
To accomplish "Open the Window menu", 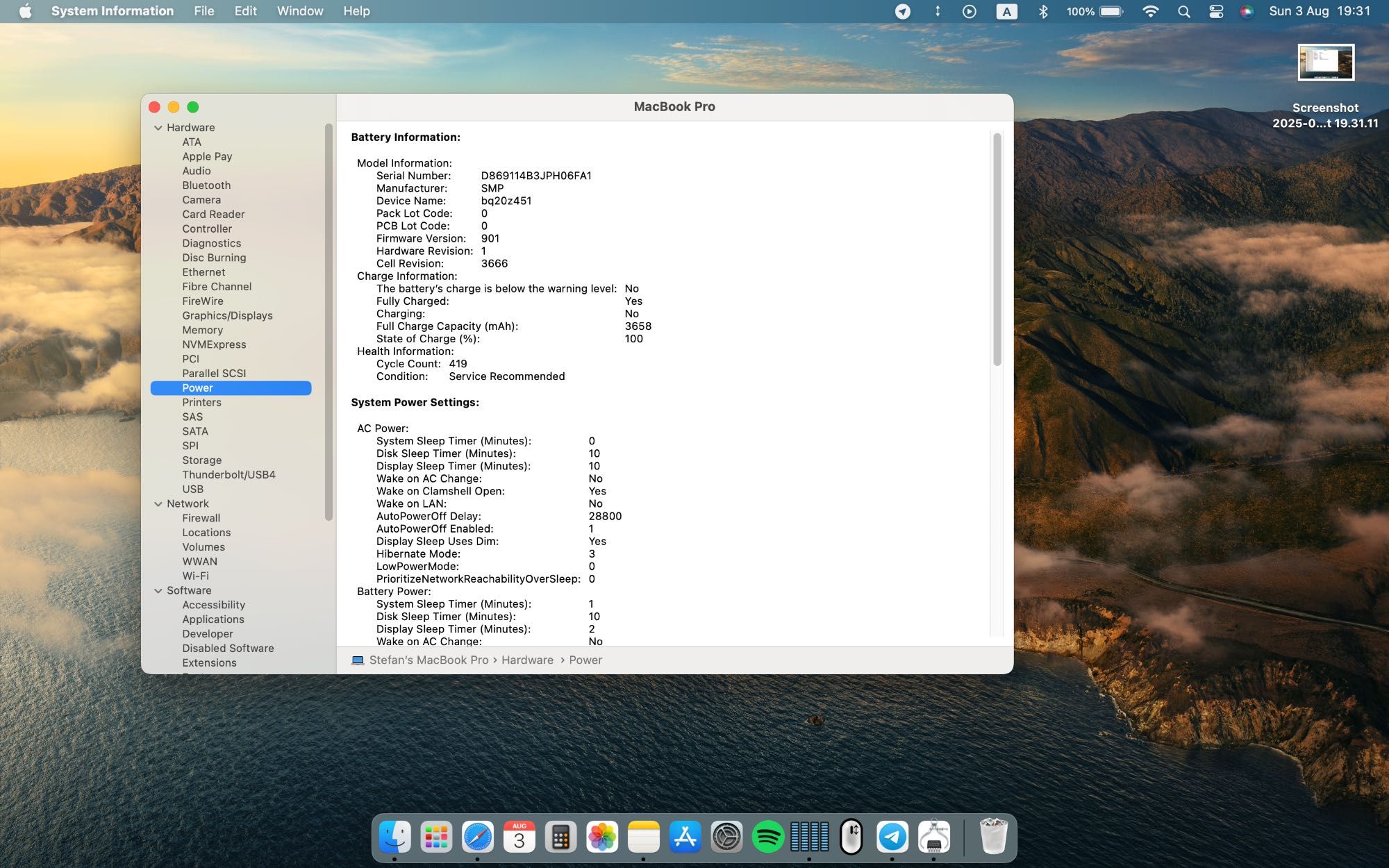I will pyautogui.click(x=300, y=11).
